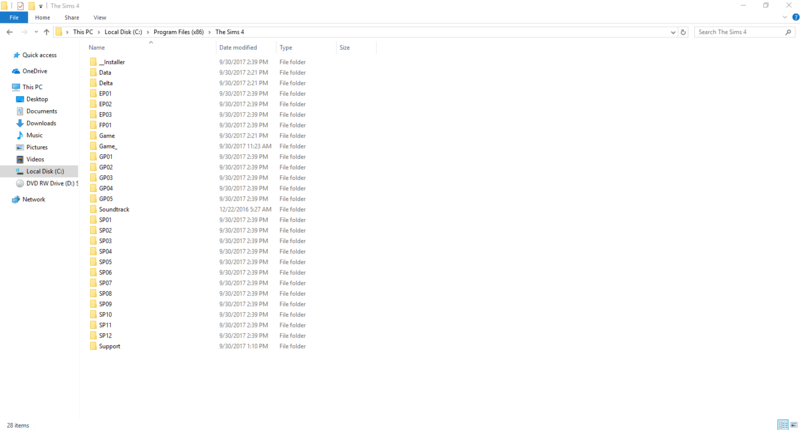800x430 pixels.
Task: Open Explorer help question mark icon
Action: point(795,17)
